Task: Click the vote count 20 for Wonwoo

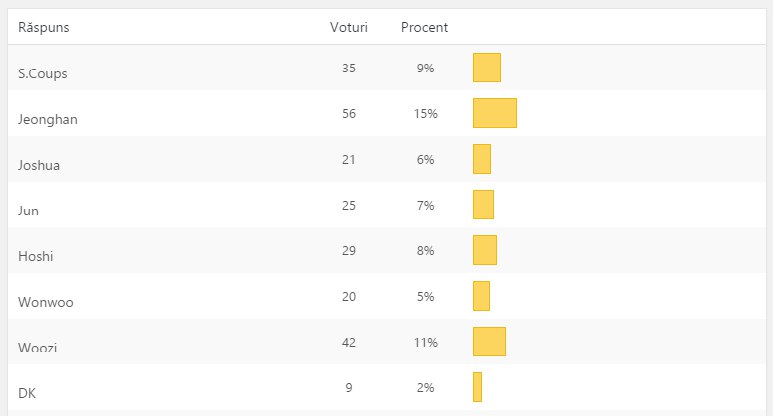Action: coord(349,297)
